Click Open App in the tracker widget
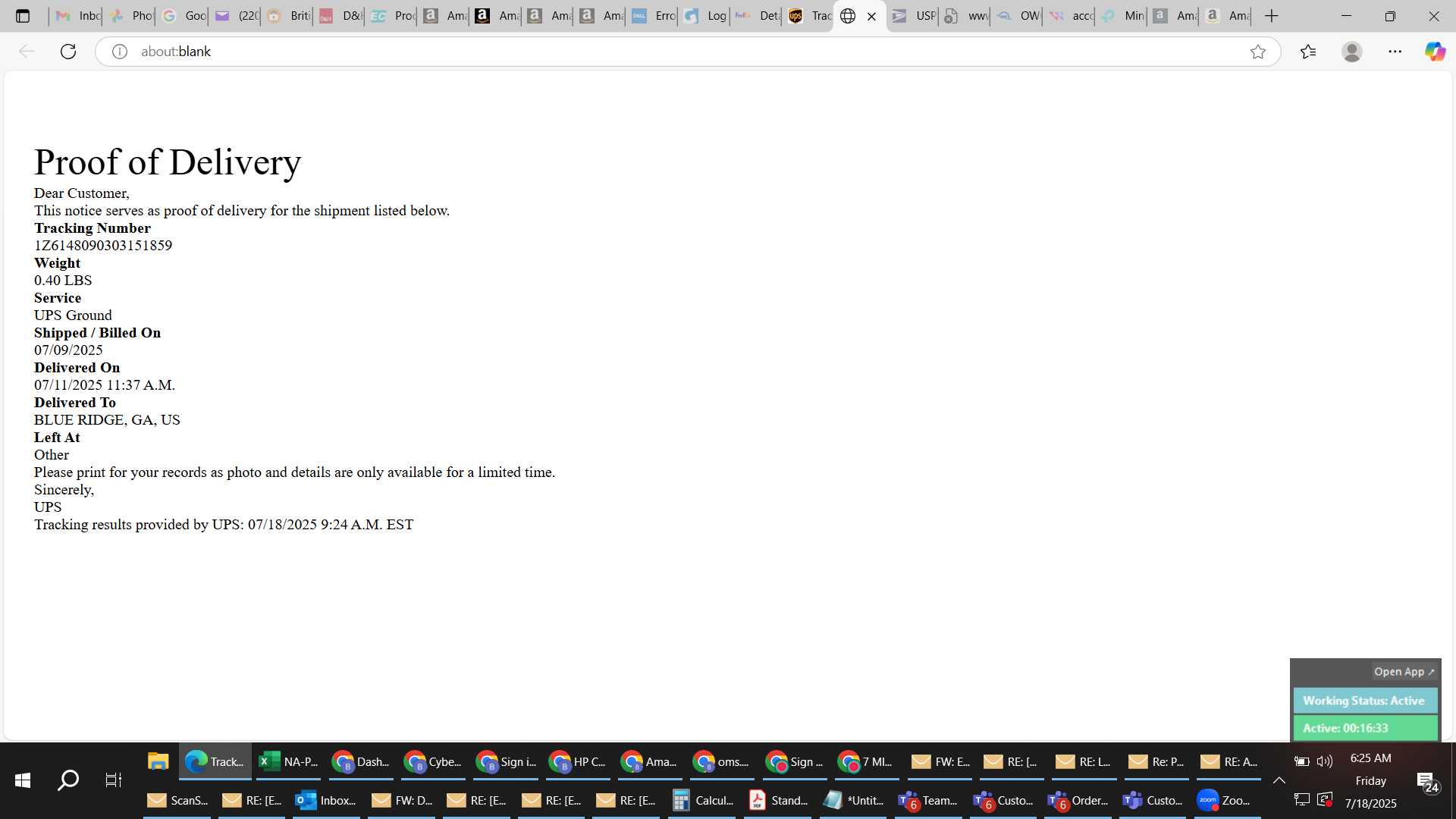Image resolution: width=1456 pixels, height=819 pixels. [1404, 672]
